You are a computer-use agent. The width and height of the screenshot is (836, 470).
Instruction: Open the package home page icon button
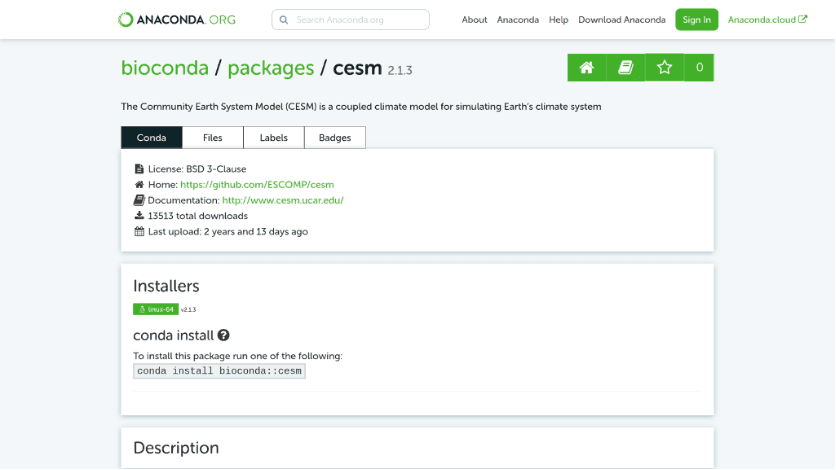coord(586,68)
